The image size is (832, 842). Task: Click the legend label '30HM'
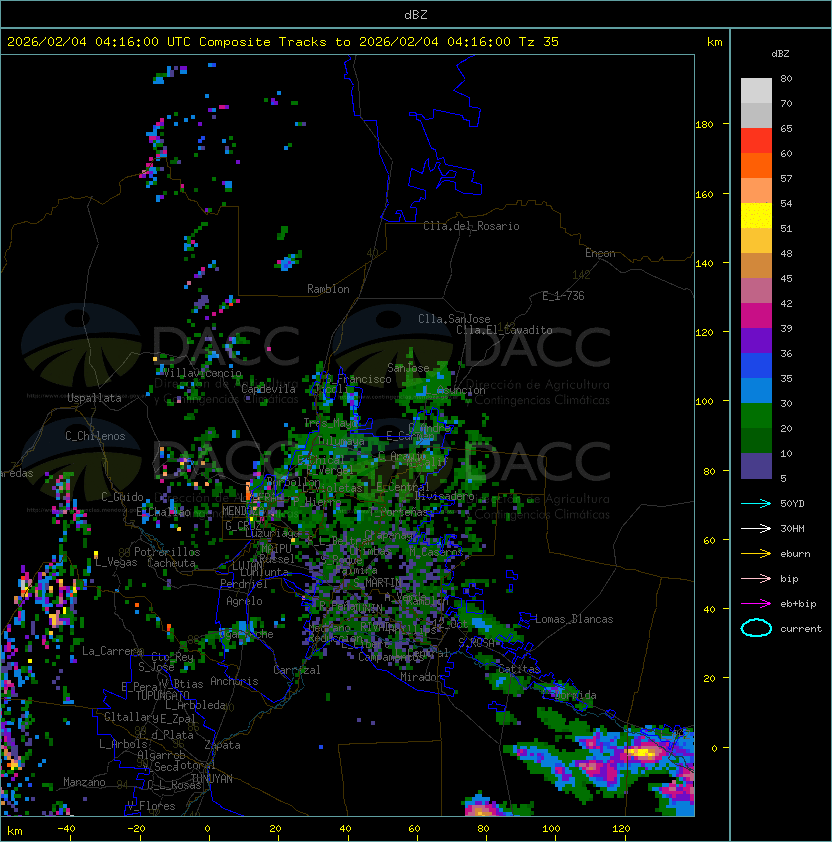tap(792, 528)
